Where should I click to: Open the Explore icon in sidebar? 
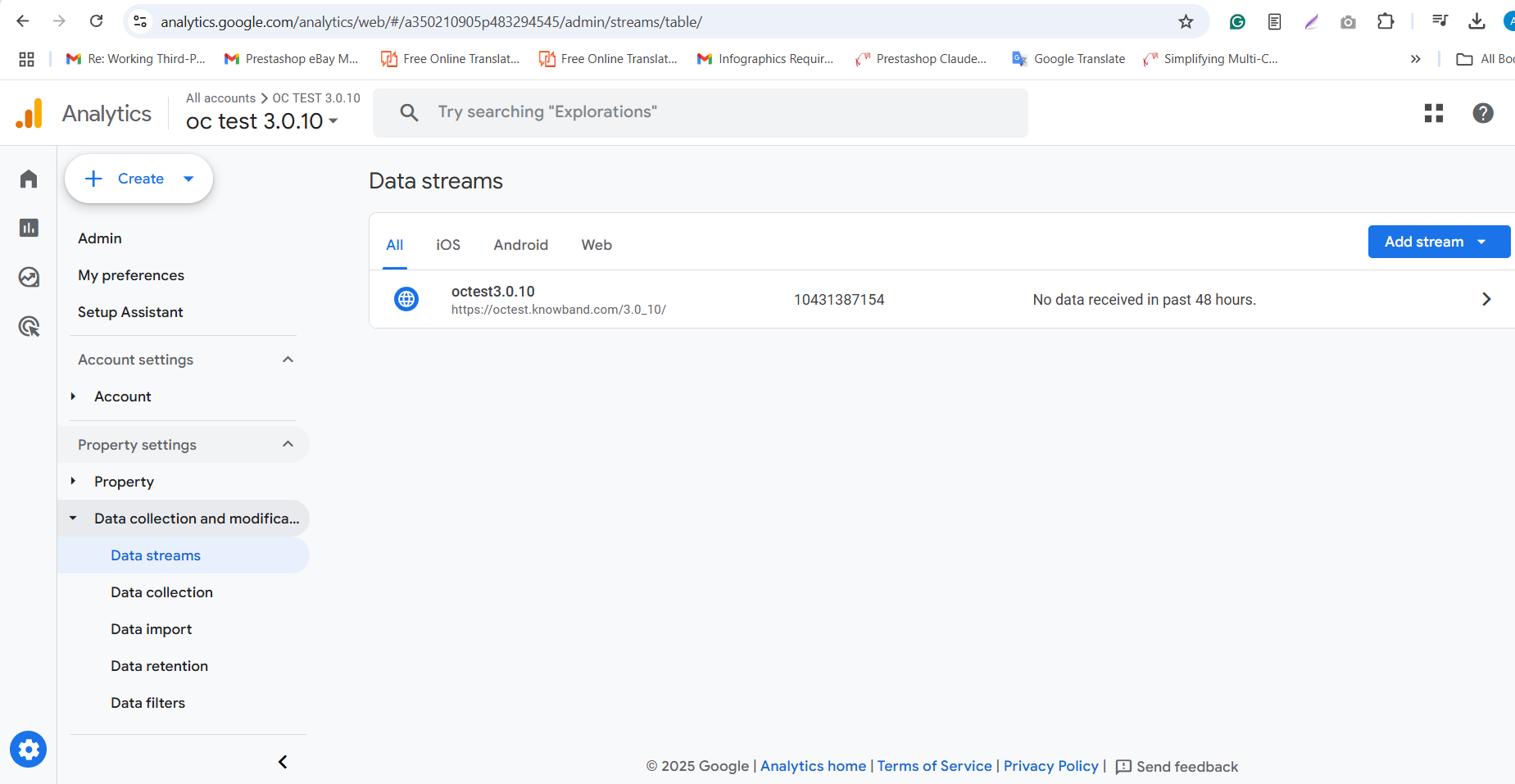click(x=29, y=277)
